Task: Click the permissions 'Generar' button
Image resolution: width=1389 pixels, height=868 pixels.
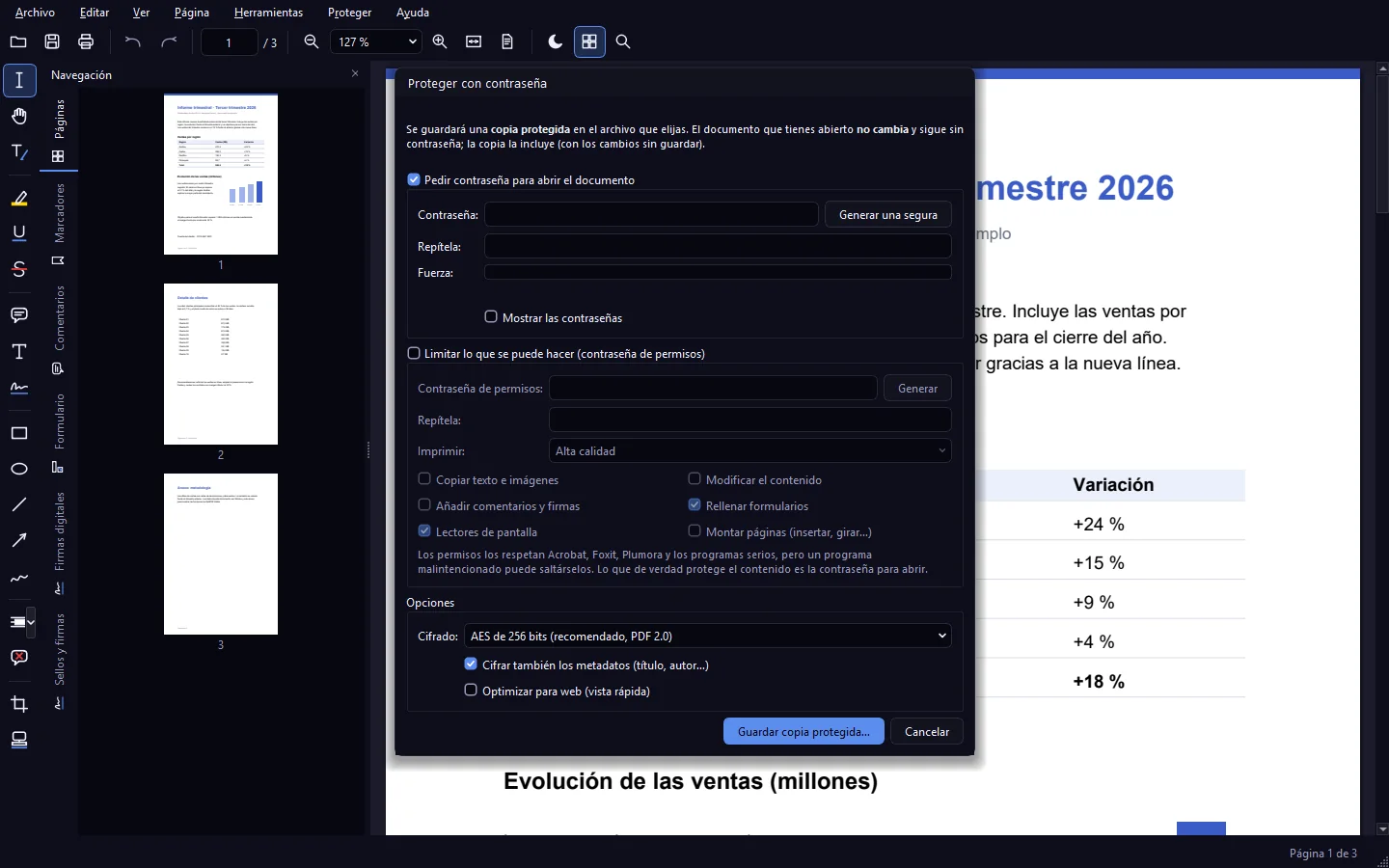Action: [917, 388]
